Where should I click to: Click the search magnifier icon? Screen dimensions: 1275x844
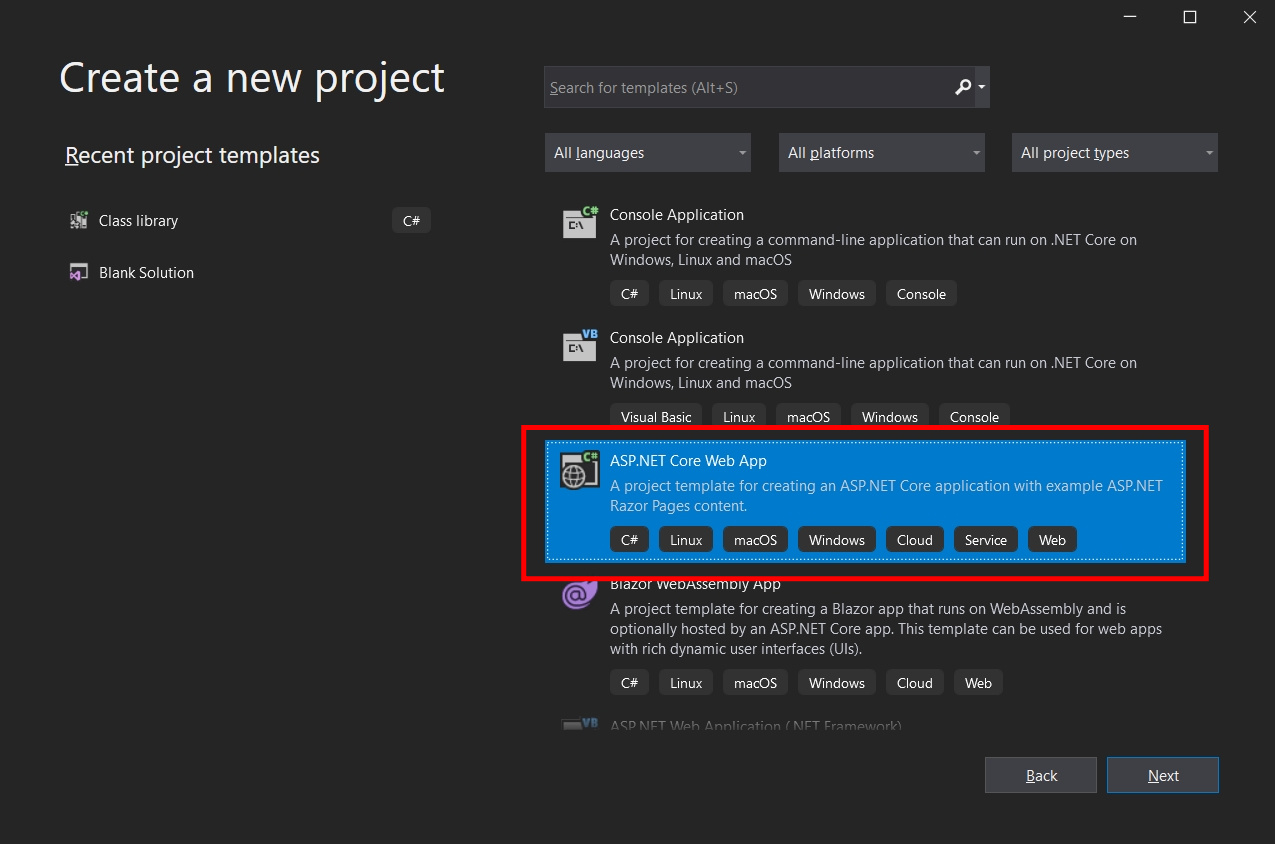[x=963, y=87]
